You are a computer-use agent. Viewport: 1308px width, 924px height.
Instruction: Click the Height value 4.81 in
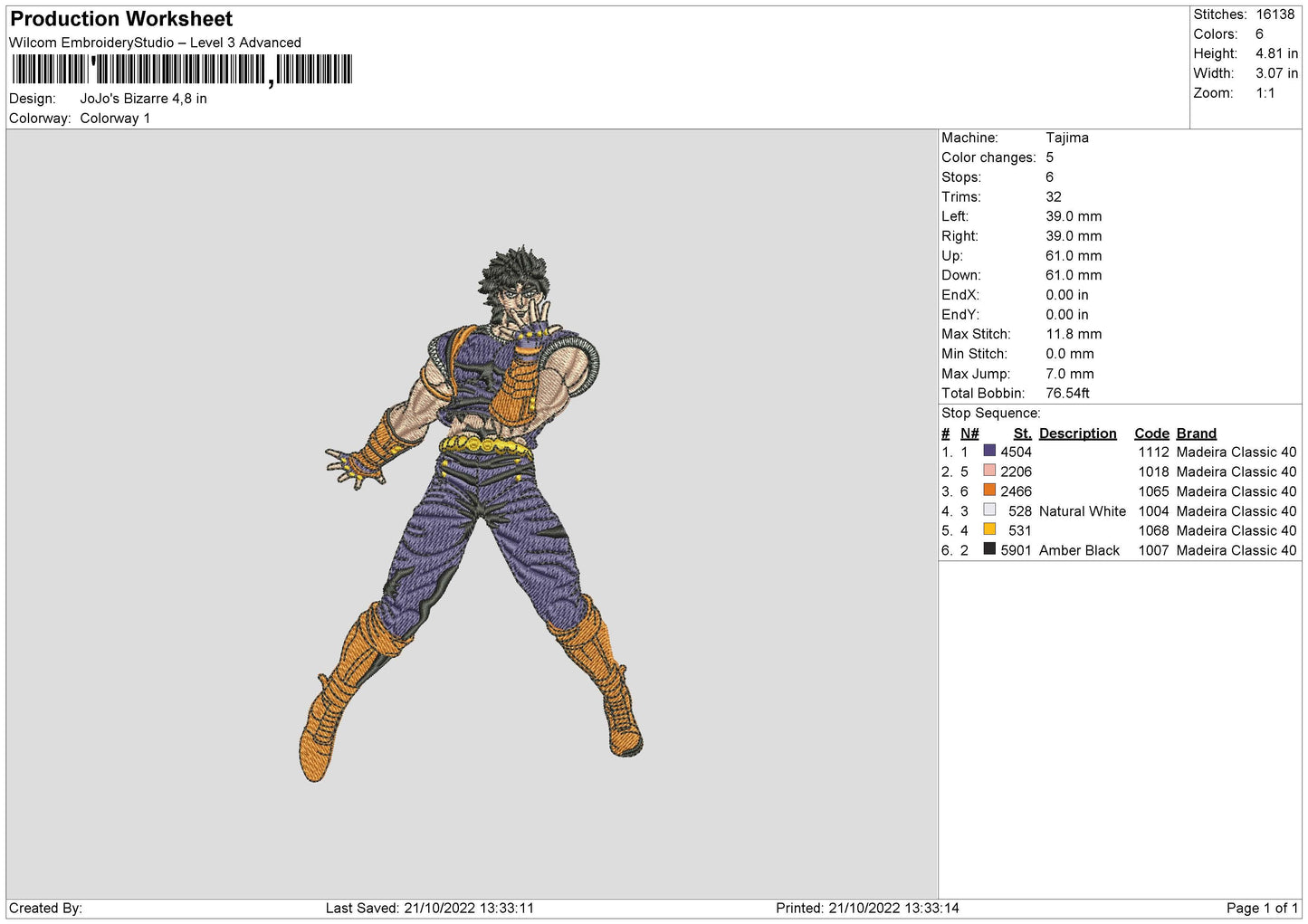[1276, 54]
